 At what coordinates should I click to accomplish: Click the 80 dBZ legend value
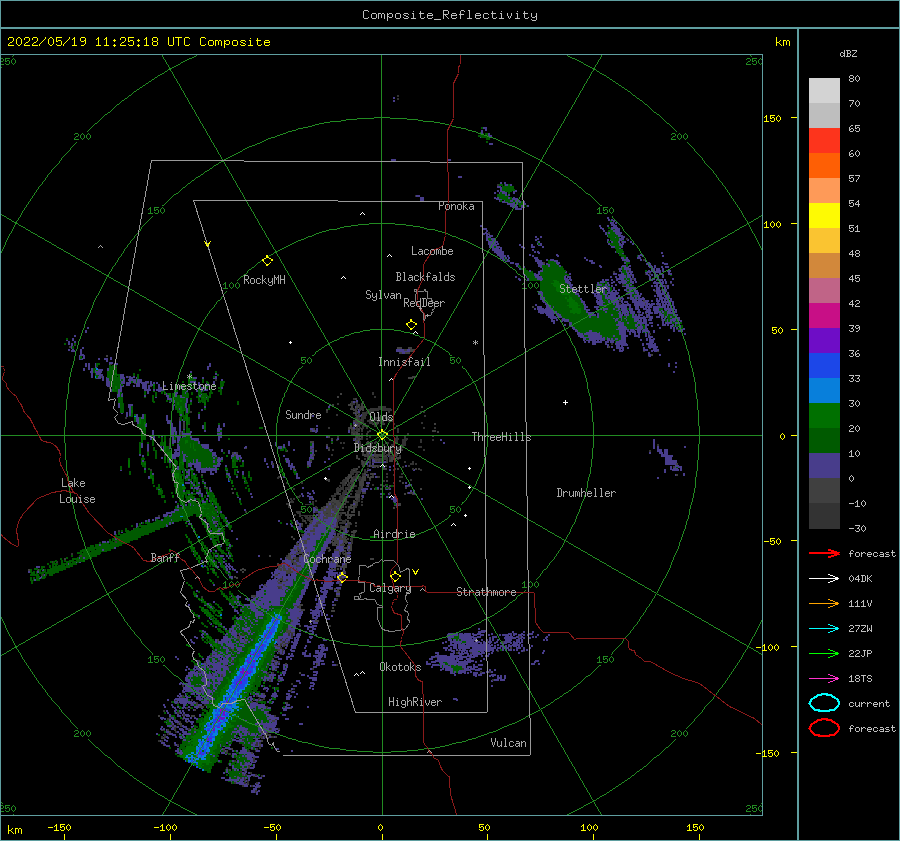854,79
